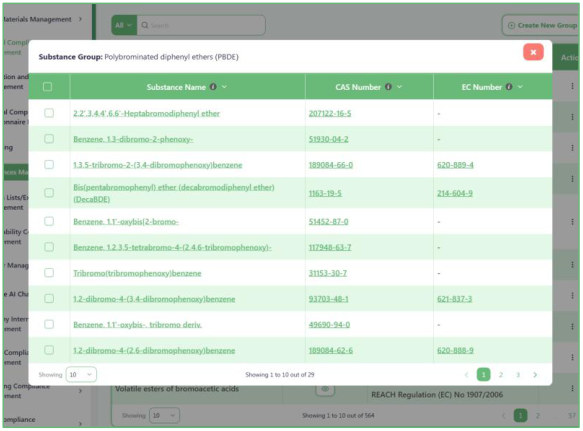Open the EC Number column sort chevron
The height and width of the screenshot is (431, 583).
pyautogui.click(x=520, y=87)
